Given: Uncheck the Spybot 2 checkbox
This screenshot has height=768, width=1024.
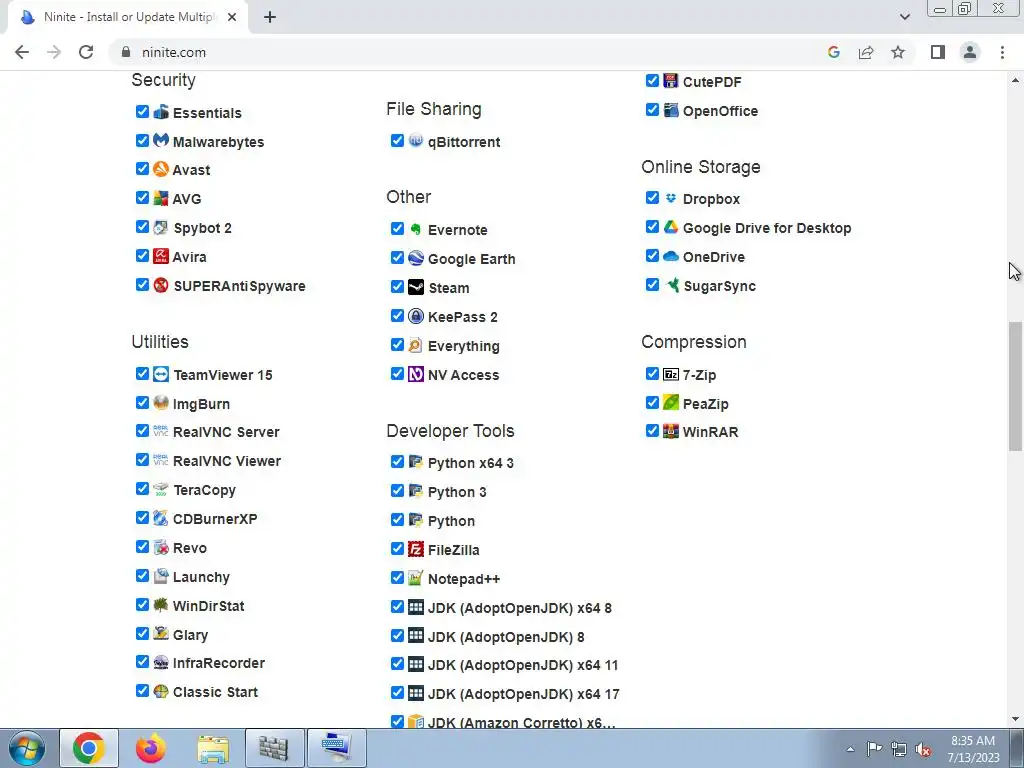Looking at the screenshot, I should [x=142, y=227].
